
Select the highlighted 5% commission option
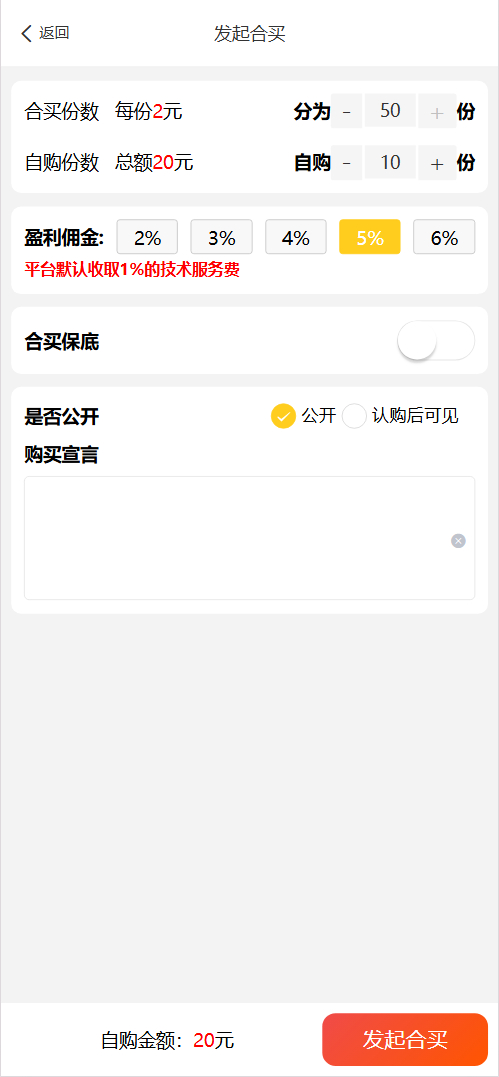[x=370, y=238]
